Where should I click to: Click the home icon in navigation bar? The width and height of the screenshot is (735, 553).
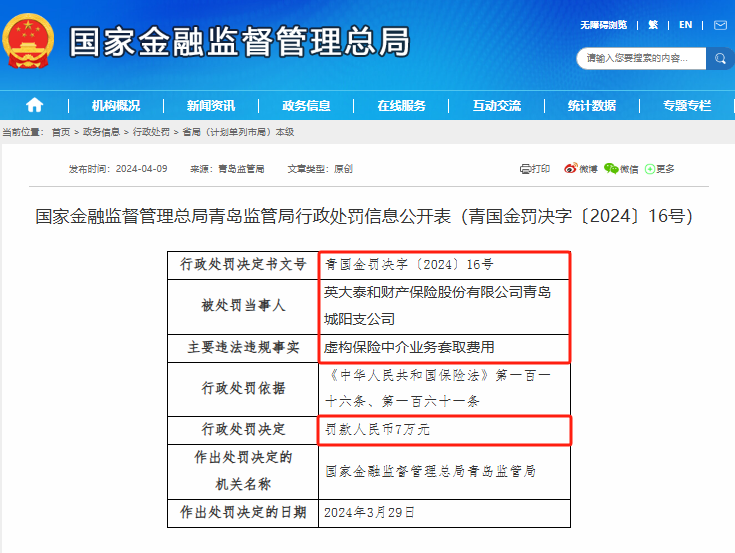point(35,105)
